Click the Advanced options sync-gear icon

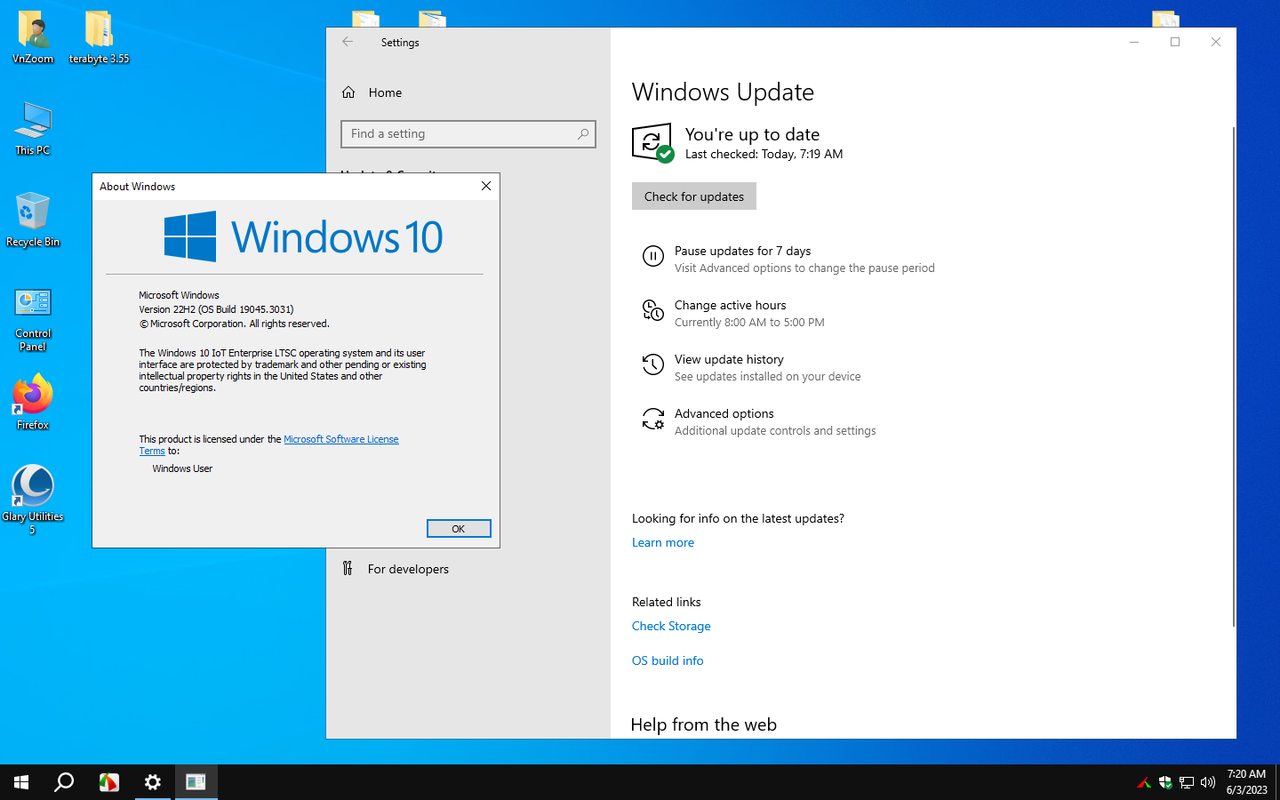652,419
